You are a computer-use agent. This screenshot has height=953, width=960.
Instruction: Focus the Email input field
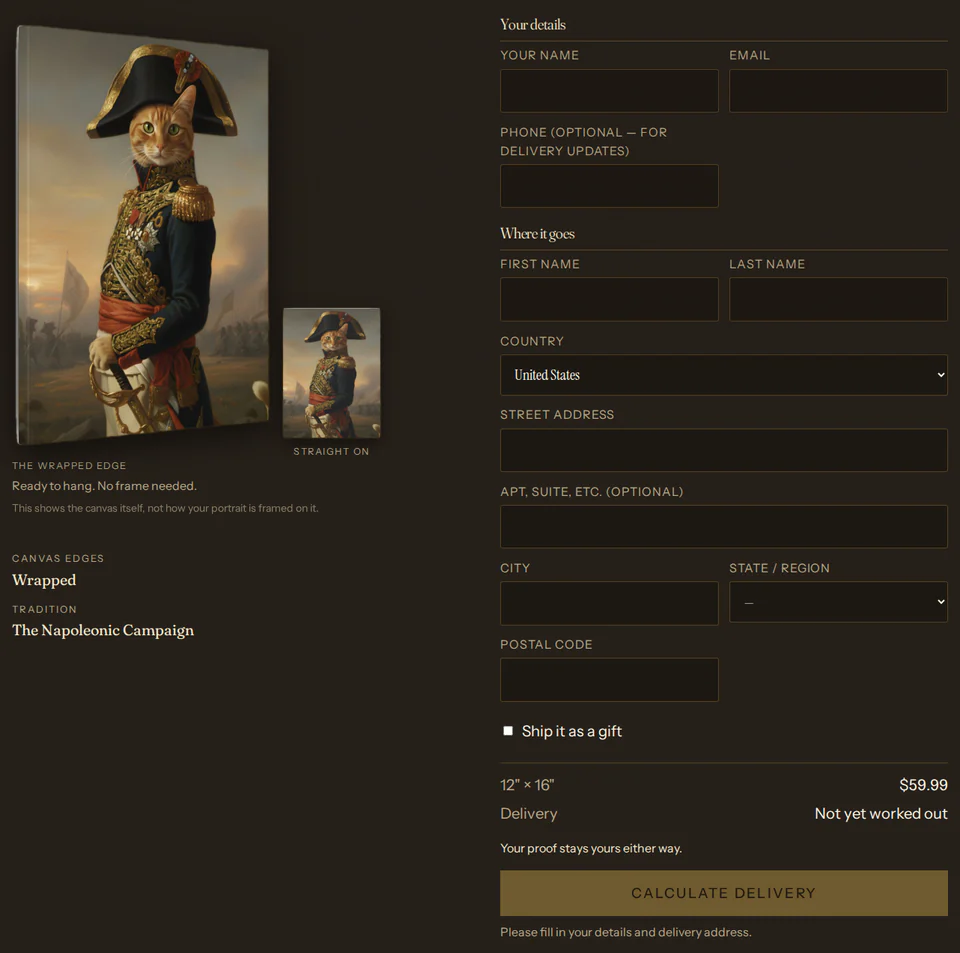(838, 91)
